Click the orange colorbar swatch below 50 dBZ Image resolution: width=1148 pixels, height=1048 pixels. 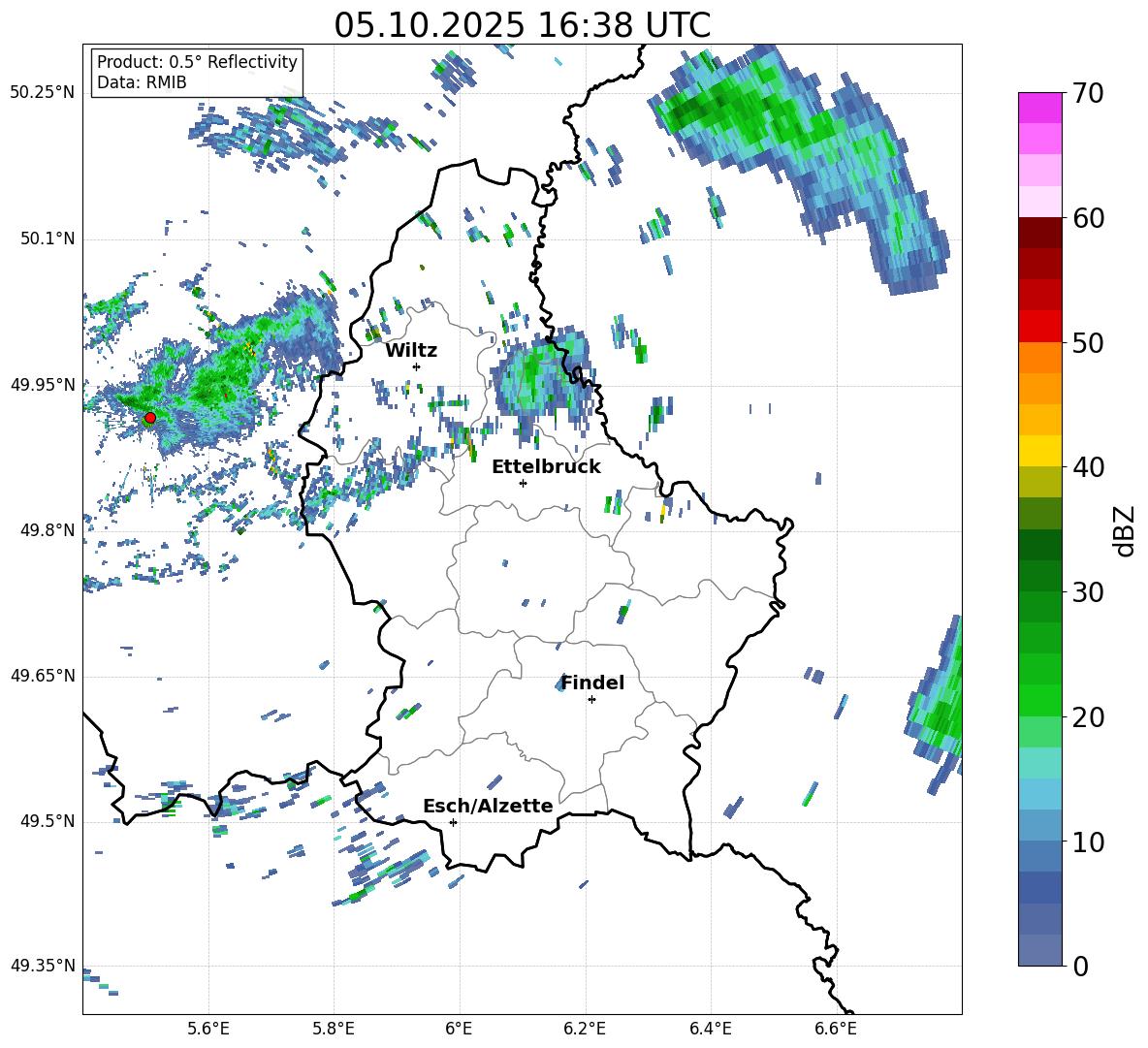[1039, 358]
